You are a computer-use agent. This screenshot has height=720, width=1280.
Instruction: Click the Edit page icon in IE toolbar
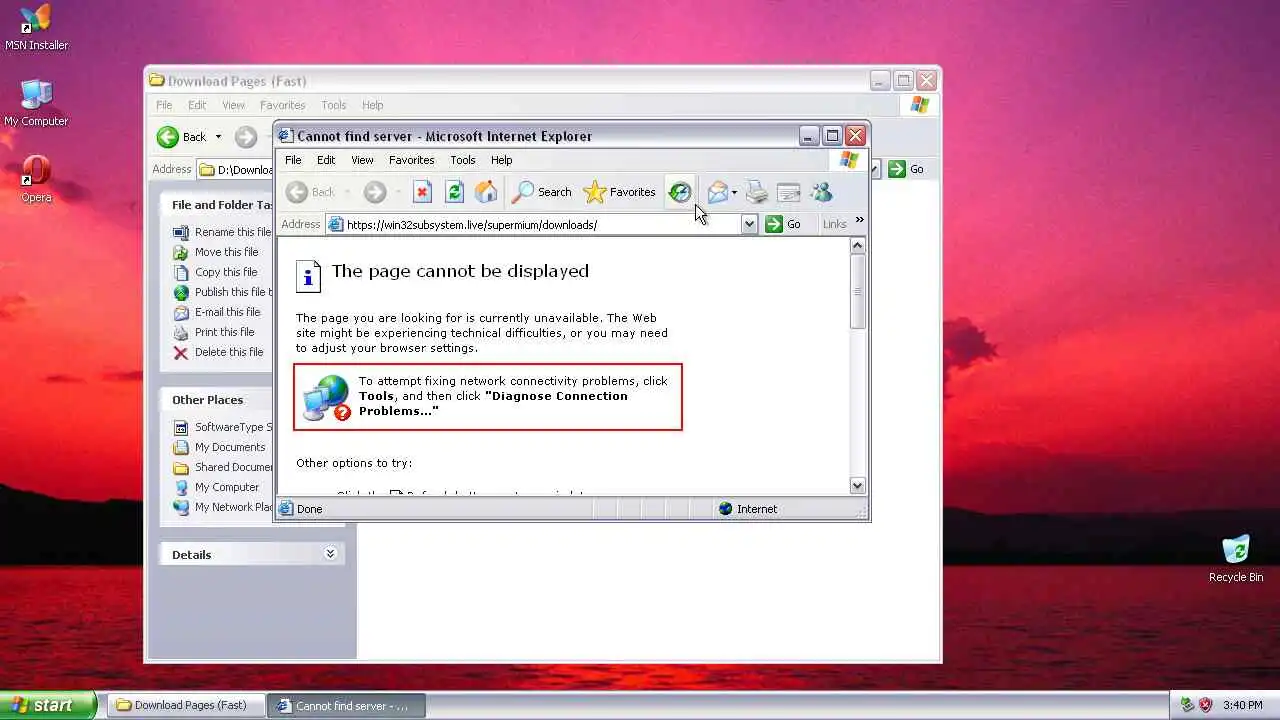coord(789,192)
